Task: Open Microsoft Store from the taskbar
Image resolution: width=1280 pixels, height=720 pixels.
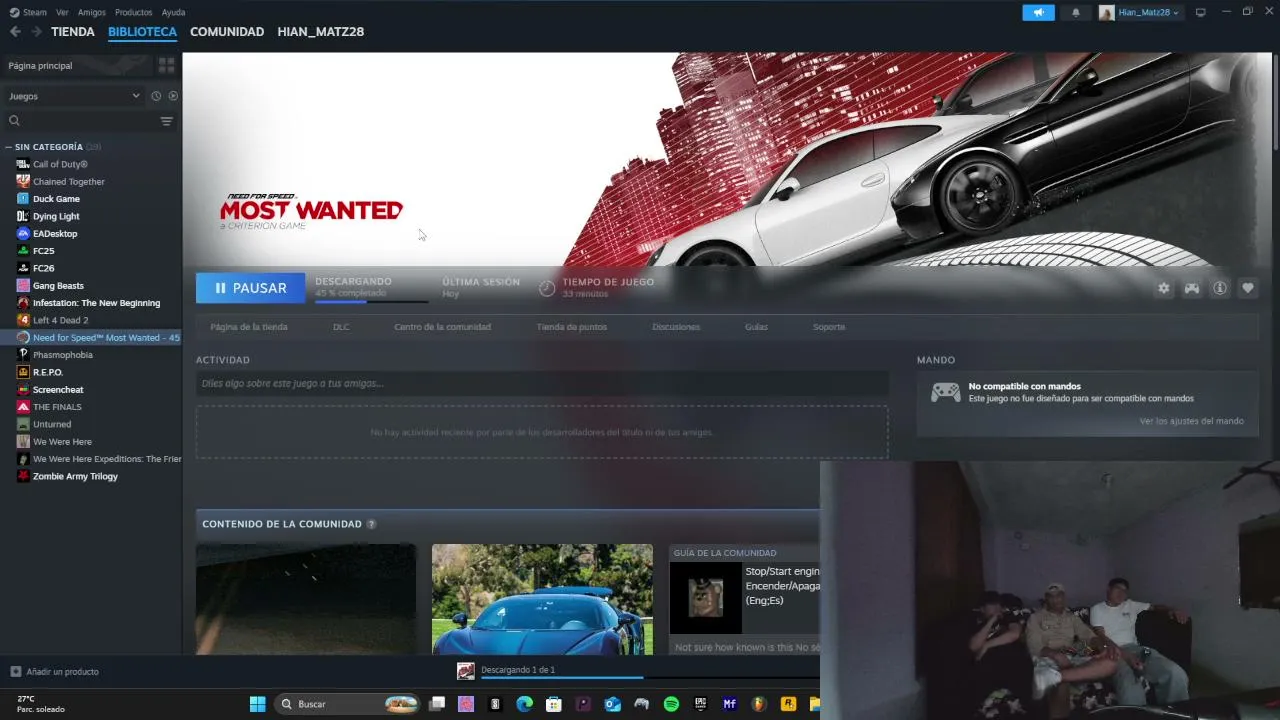Action: (554, 704)
